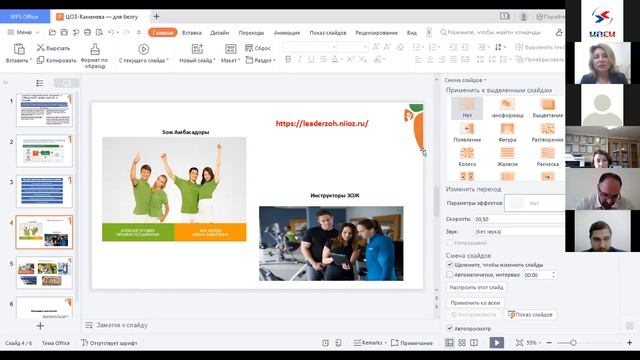Toggle Underline formatting
This screenshot has width=640, height=360.
[311, 60]
